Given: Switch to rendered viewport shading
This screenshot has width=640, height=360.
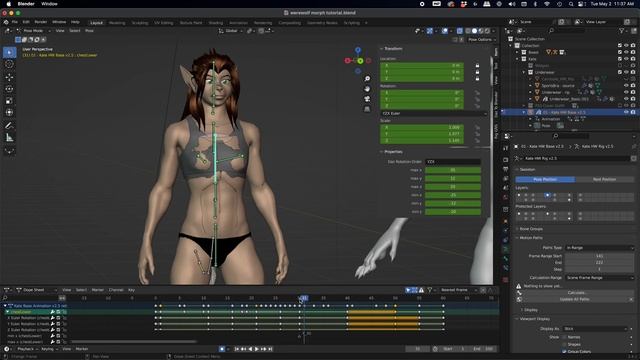Looking at the screenshot, I should point(487,31).
